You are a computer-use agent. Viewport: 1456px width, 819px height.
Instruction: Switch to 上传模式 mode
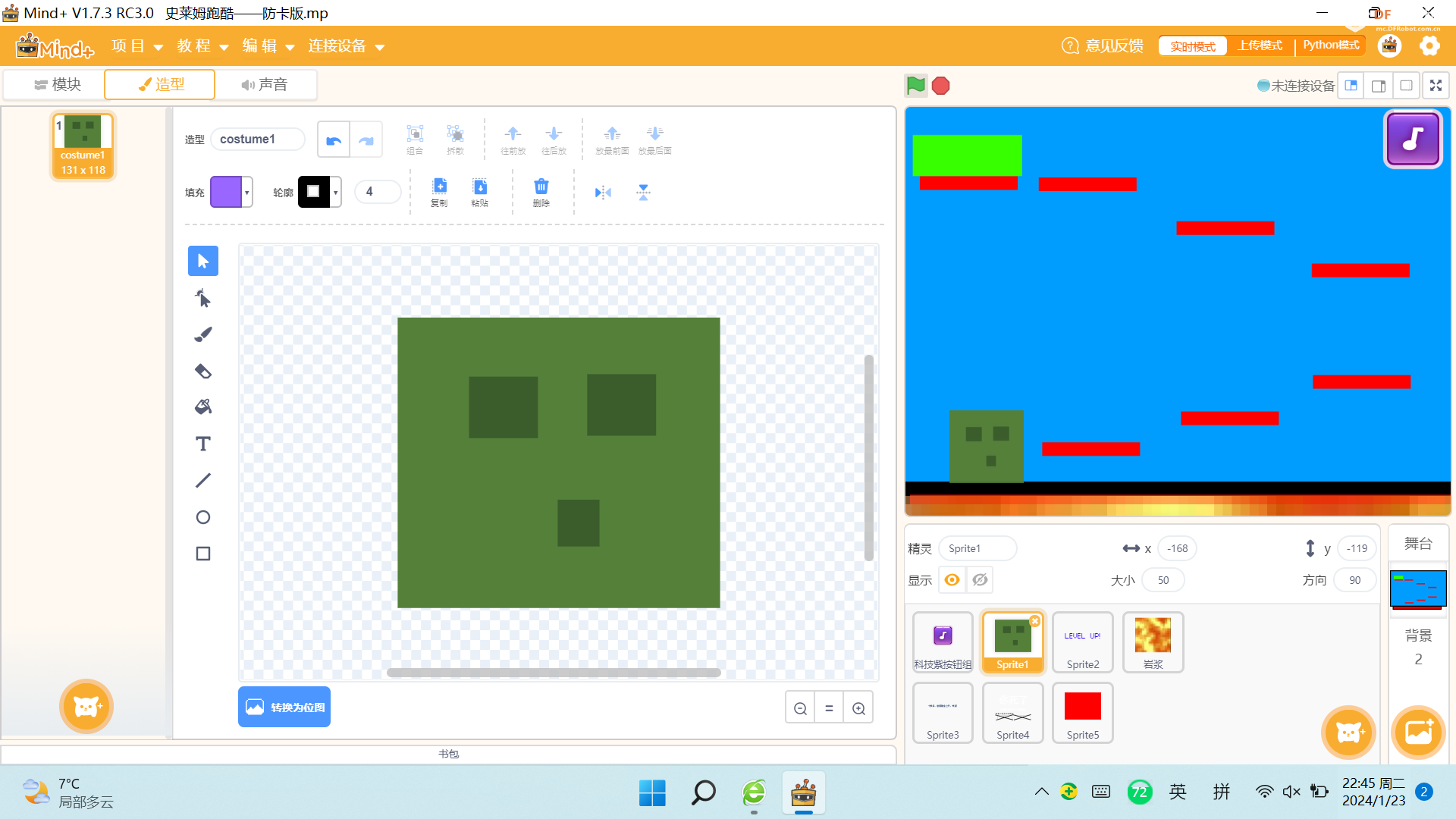[x=1260, y=45]
